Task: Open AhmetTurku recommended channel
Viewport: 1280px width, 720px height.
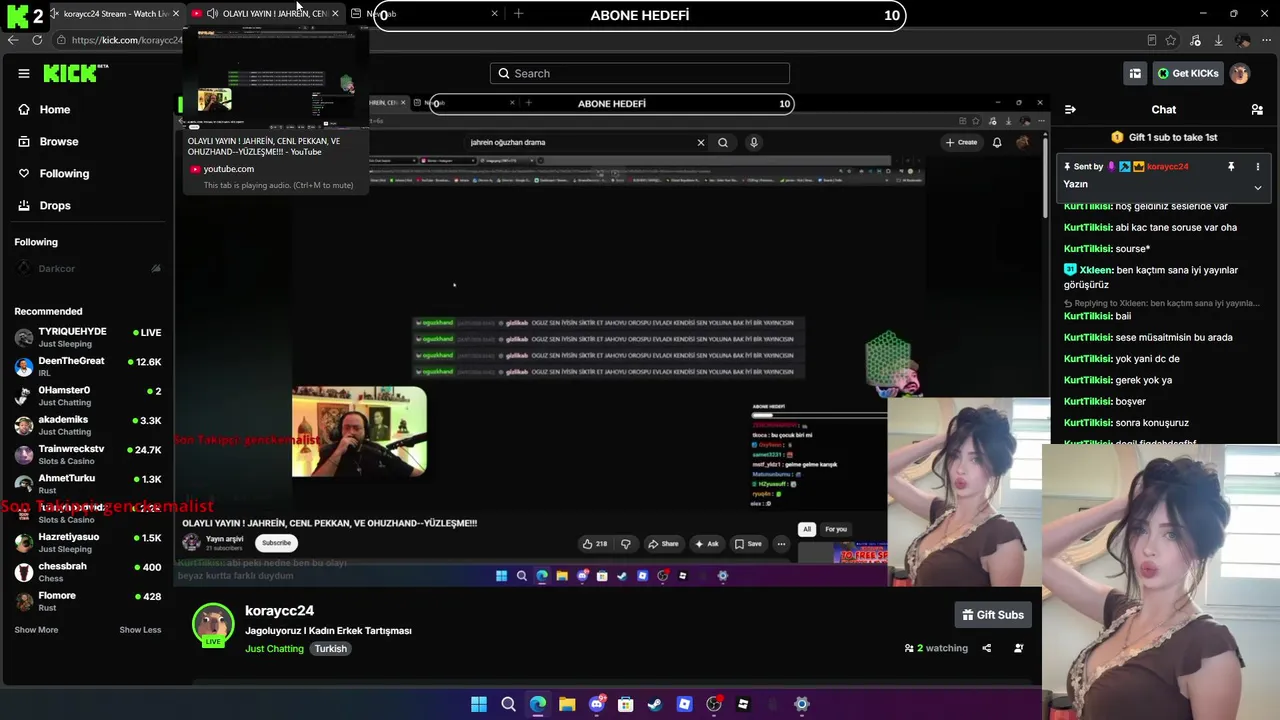Action: 88,484
